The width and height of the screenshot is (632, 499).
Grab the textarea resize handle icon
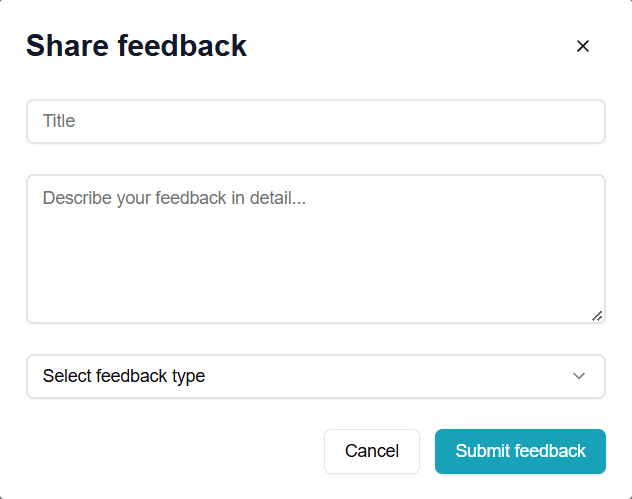[597, 315]
